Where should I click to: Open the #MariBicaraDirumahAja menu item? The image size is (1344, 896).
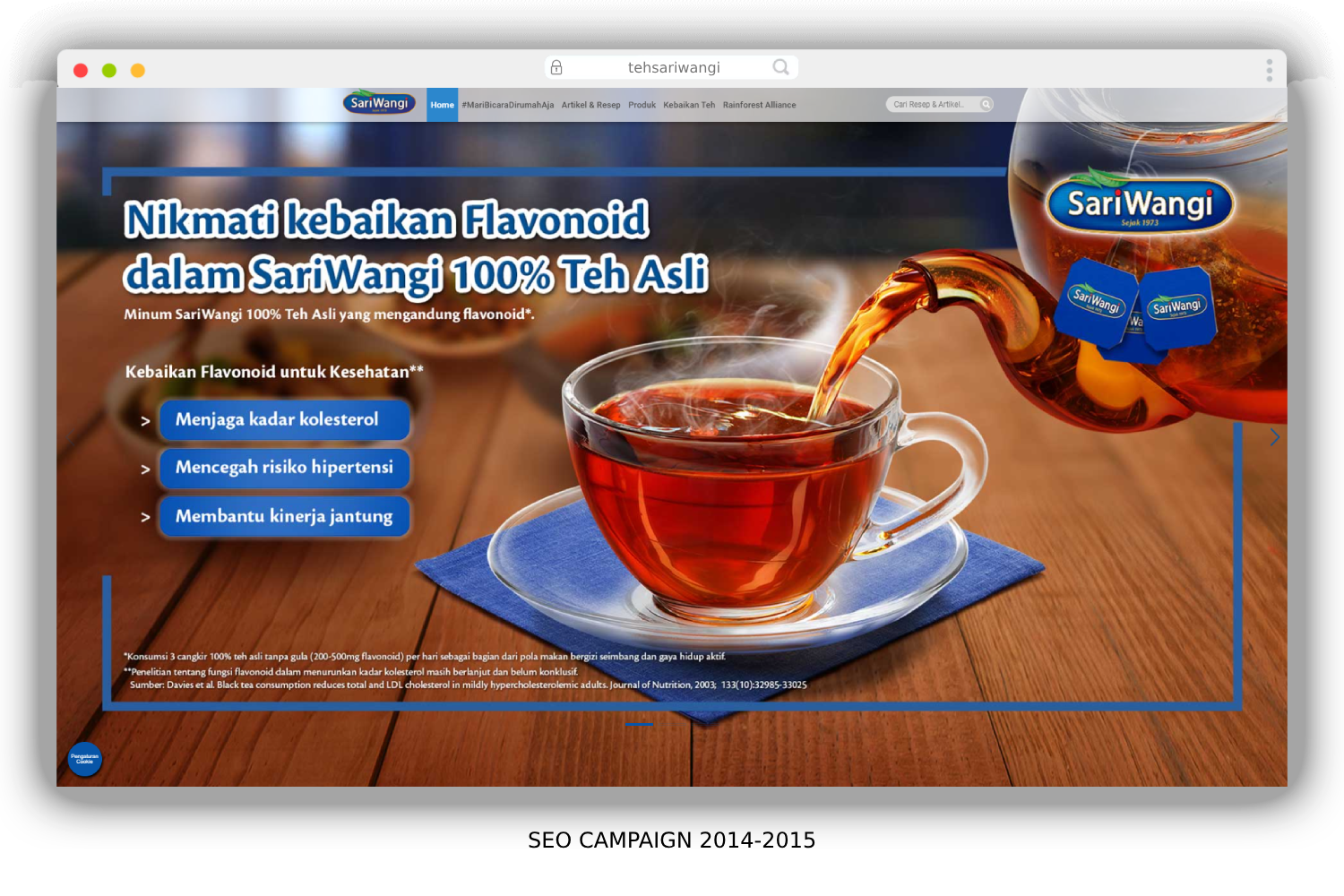tap(508, 105)
